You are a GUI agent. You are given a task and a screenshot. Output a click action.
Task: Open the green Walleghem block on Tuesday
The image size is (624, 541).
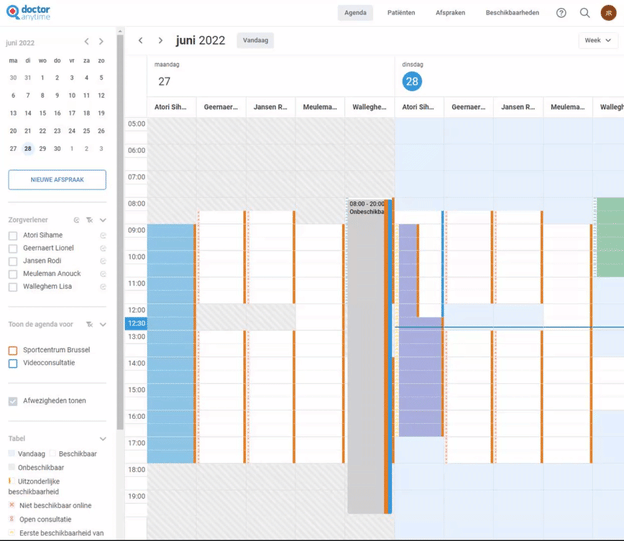coord(610,237)
